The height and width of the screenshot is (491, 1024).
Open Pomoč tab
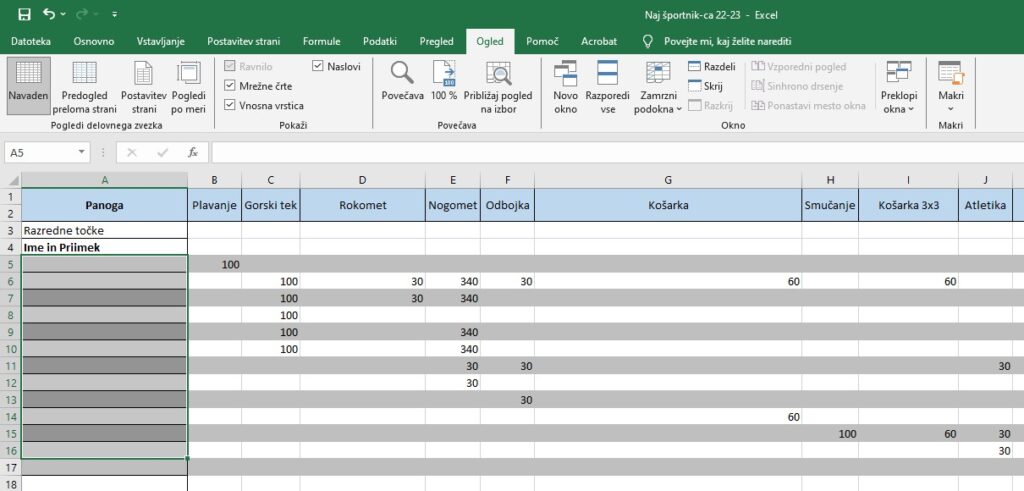click(x=542, y=41)
